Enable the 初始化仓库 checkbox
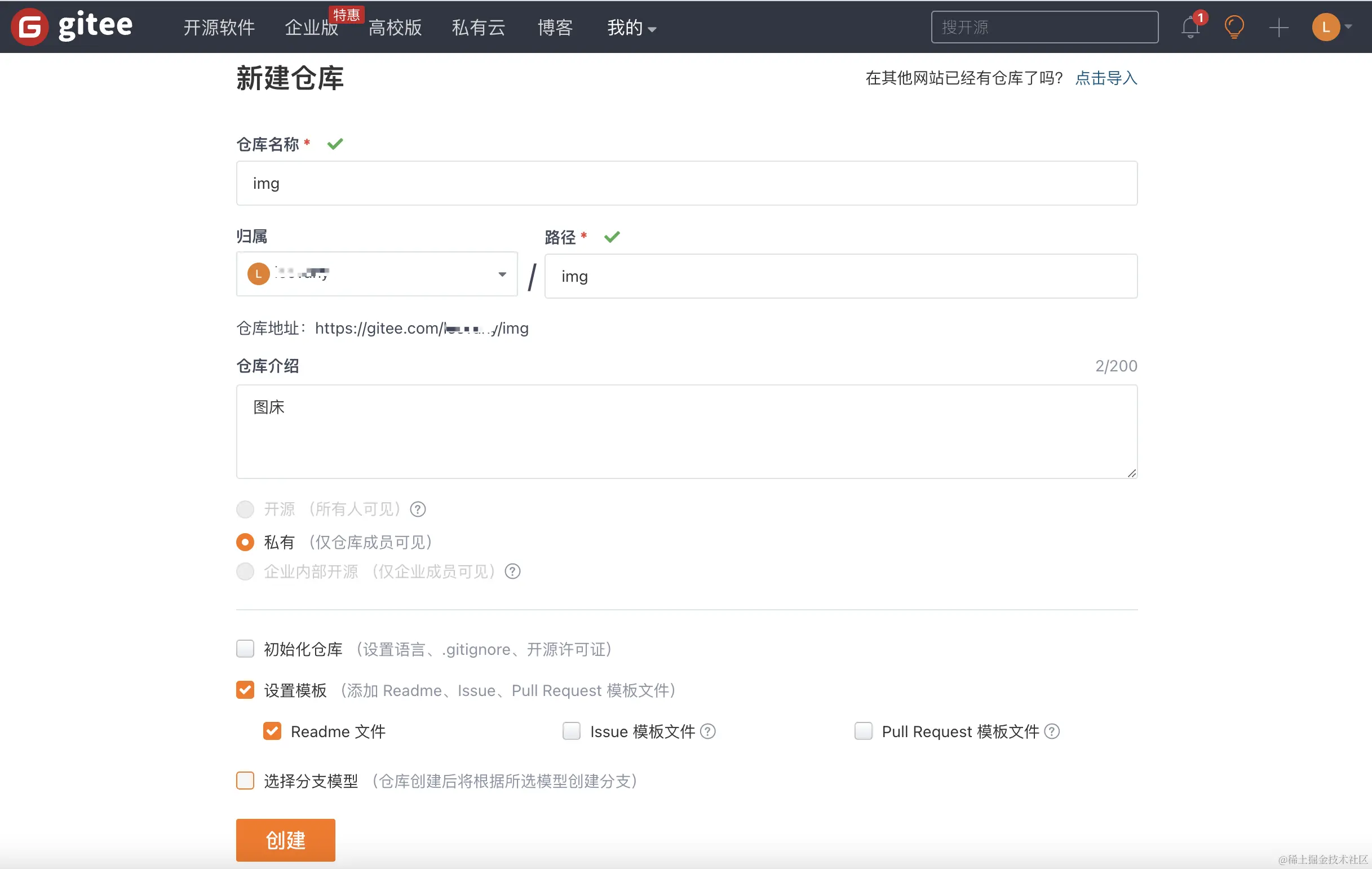This screenshot has height=869, width=1372. coord(245,649)
